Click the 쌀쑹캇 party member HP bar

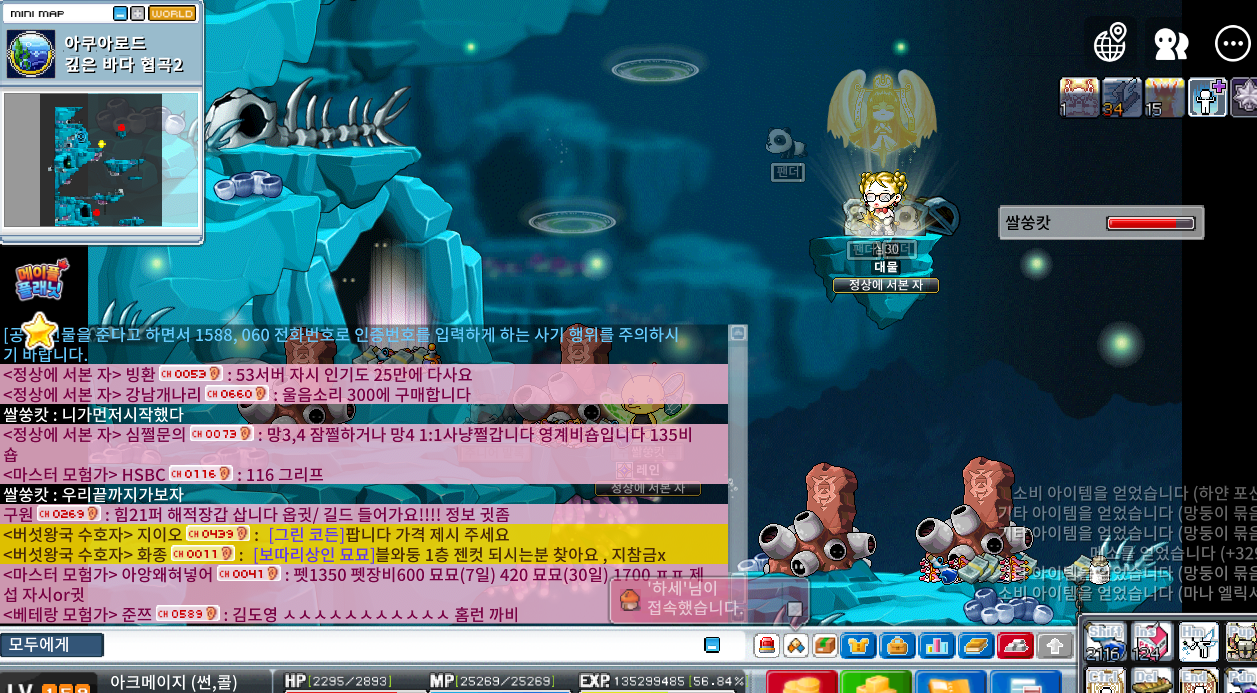pos(1150,223)
